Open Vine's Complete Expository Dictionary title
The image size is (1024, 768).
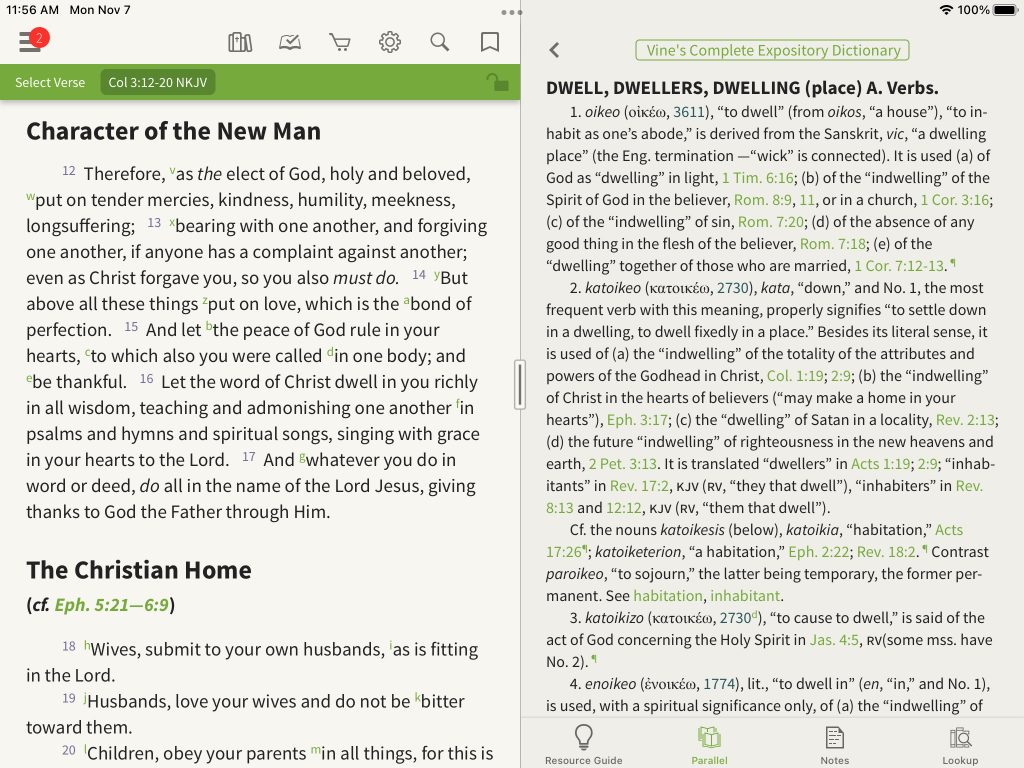[x=773, y=50]
